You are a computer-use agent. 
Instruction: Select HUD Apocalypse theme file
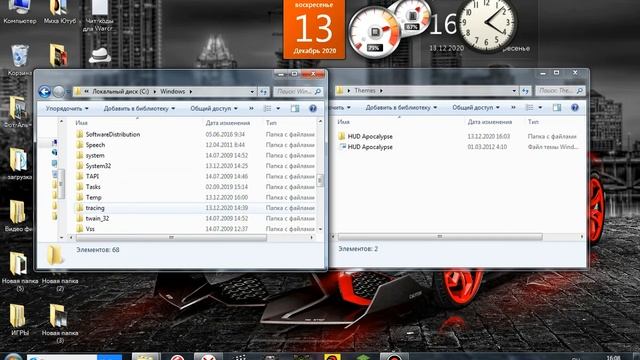coord(370,147)
